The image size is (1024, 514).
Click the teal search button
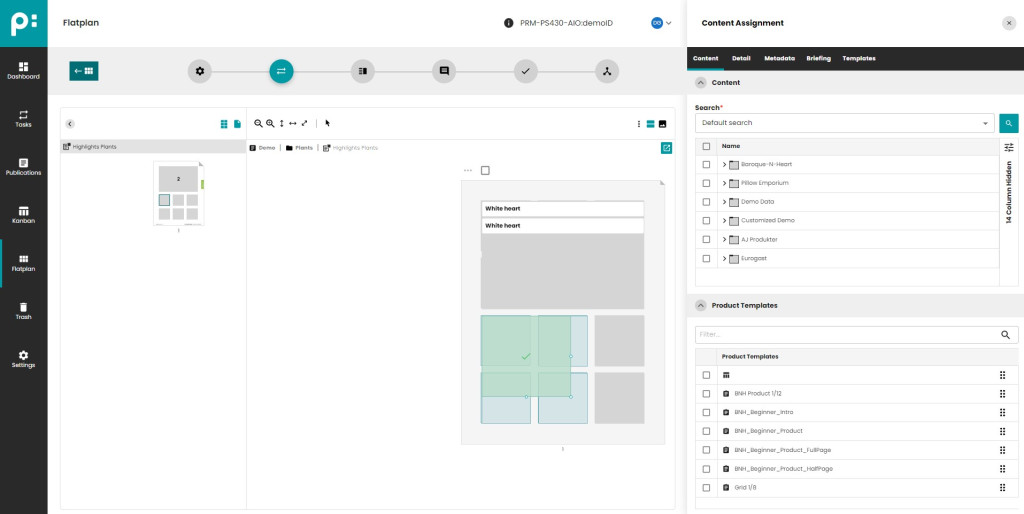[x=1009, y=123]
